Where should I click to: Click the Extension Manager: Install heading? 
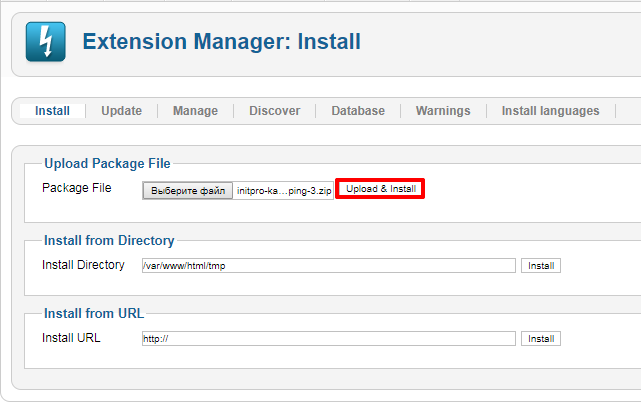[222, 42]
